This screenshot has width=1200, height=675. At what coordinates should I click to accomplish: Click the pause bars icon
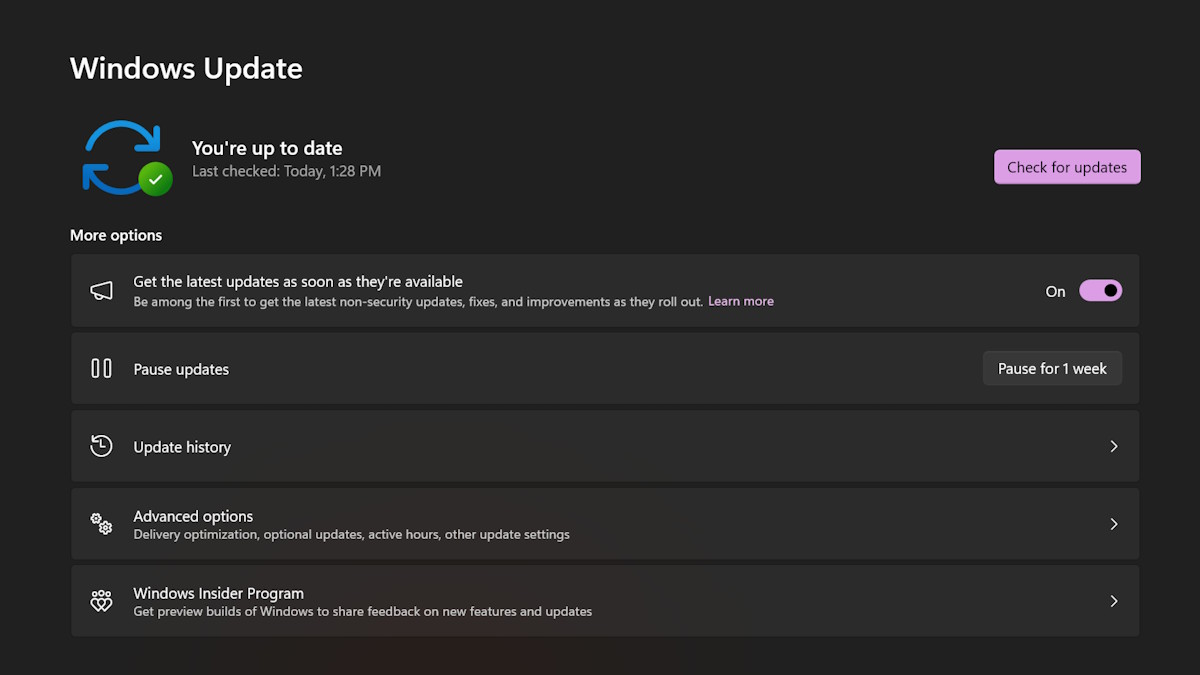pos(101,368)
